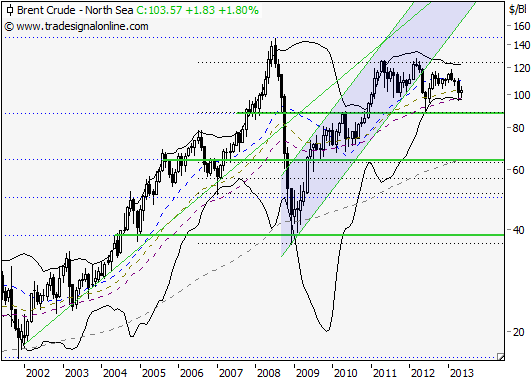The height and width of the screenshot is (380, 532).
Task: Click the +1.80% percentage change label
Action: pos(239,10)
